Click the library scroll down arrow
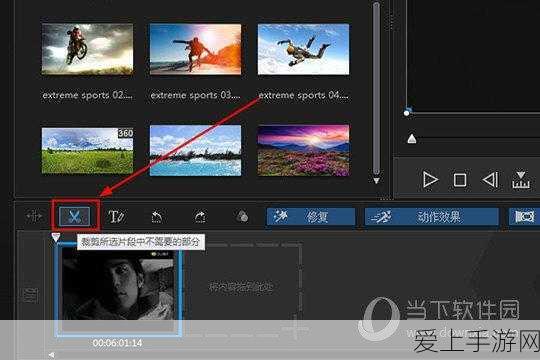Image resolution: width=540 pixels, height=360 pixels. [376, 180]
